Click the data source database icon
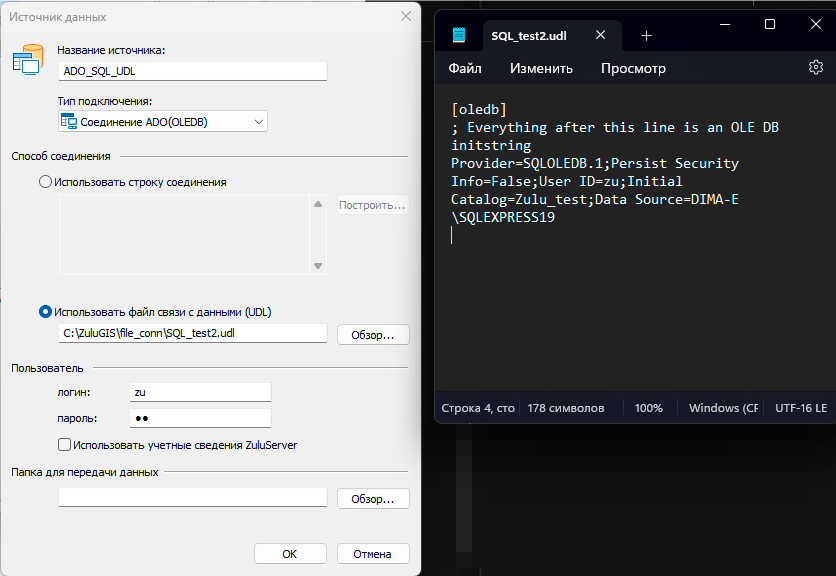 tap(26, 60)
